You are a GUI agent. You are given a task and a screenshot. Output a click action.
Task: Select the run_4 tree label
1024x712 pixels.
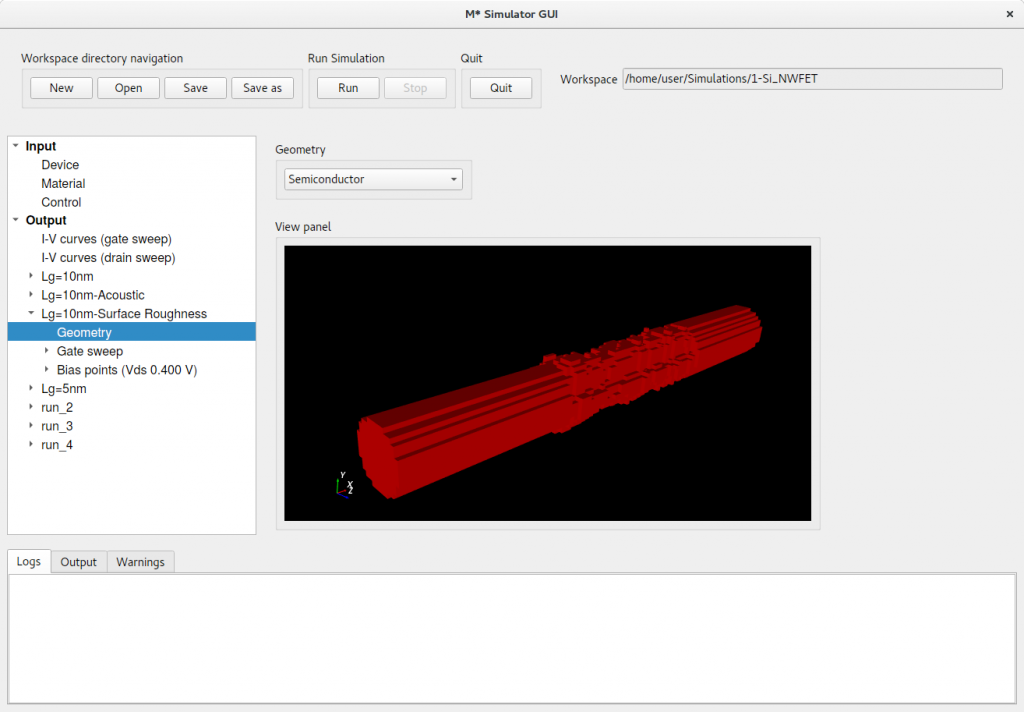[57, 445]
